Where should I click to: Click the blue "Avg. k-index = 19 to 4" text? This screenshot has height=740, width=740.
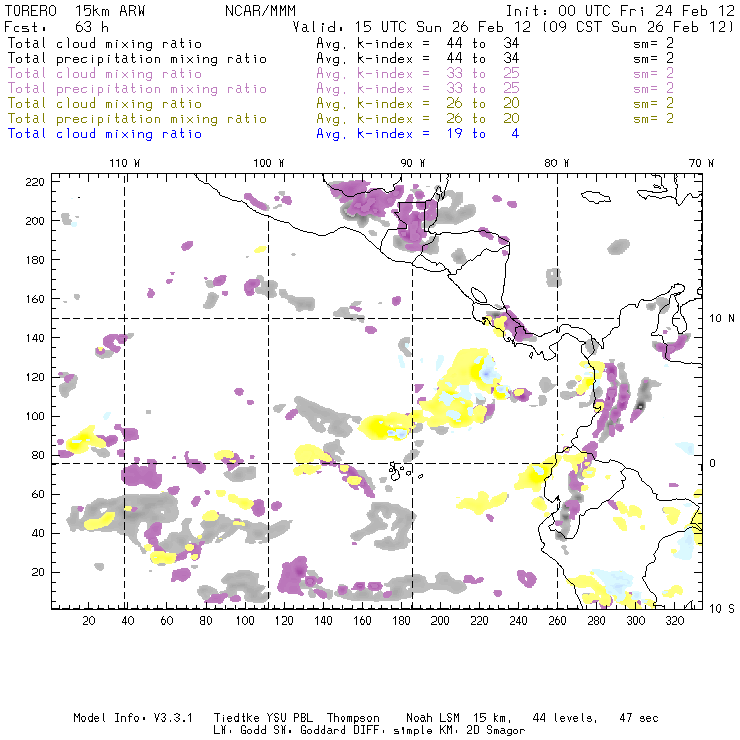[x=418, y=134]
